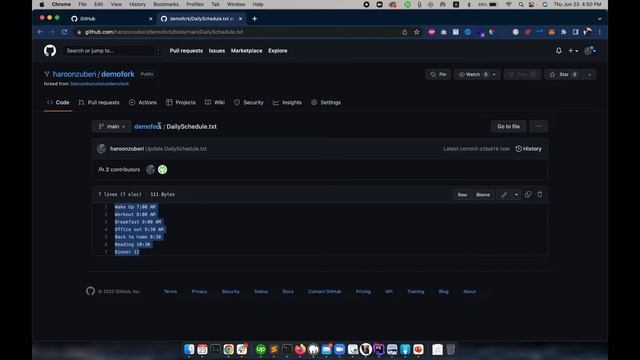Open Pull requests in the top navigation
The width and height of the screenshot is (640, 360).
[x=186, y=51]
